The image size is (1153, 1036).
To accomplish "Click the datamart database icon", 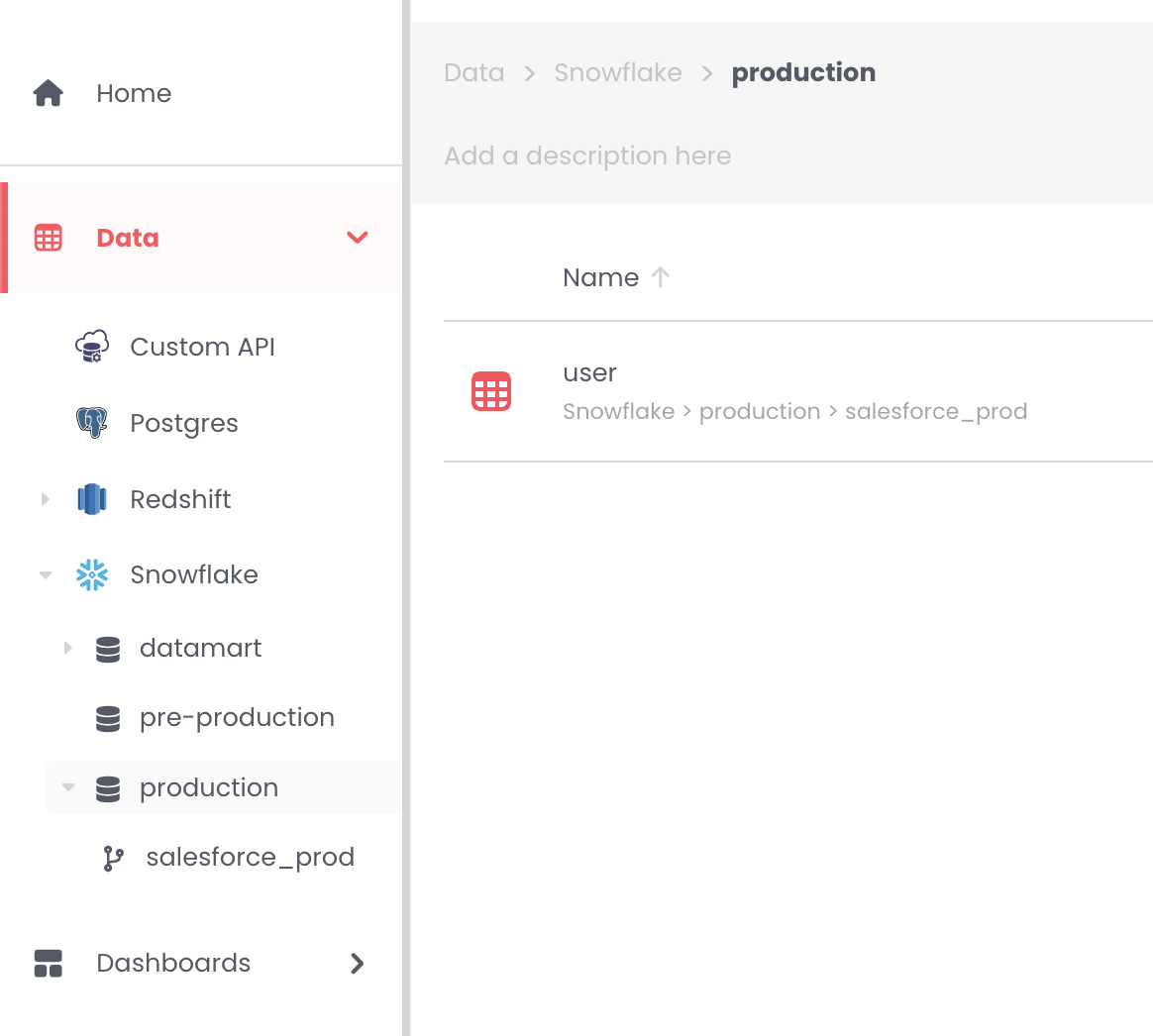I will (108, 649).
